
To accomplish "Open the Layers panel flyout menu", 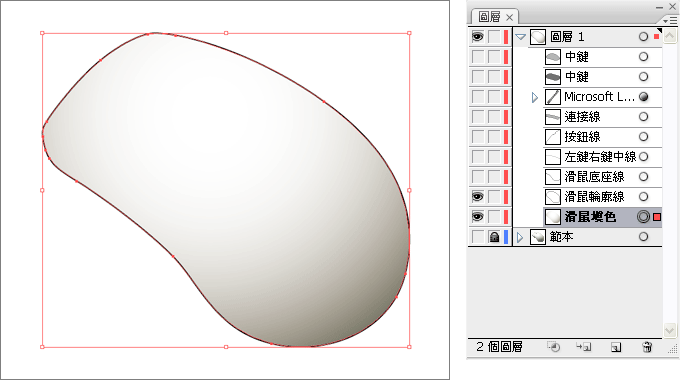I will 670,20.
